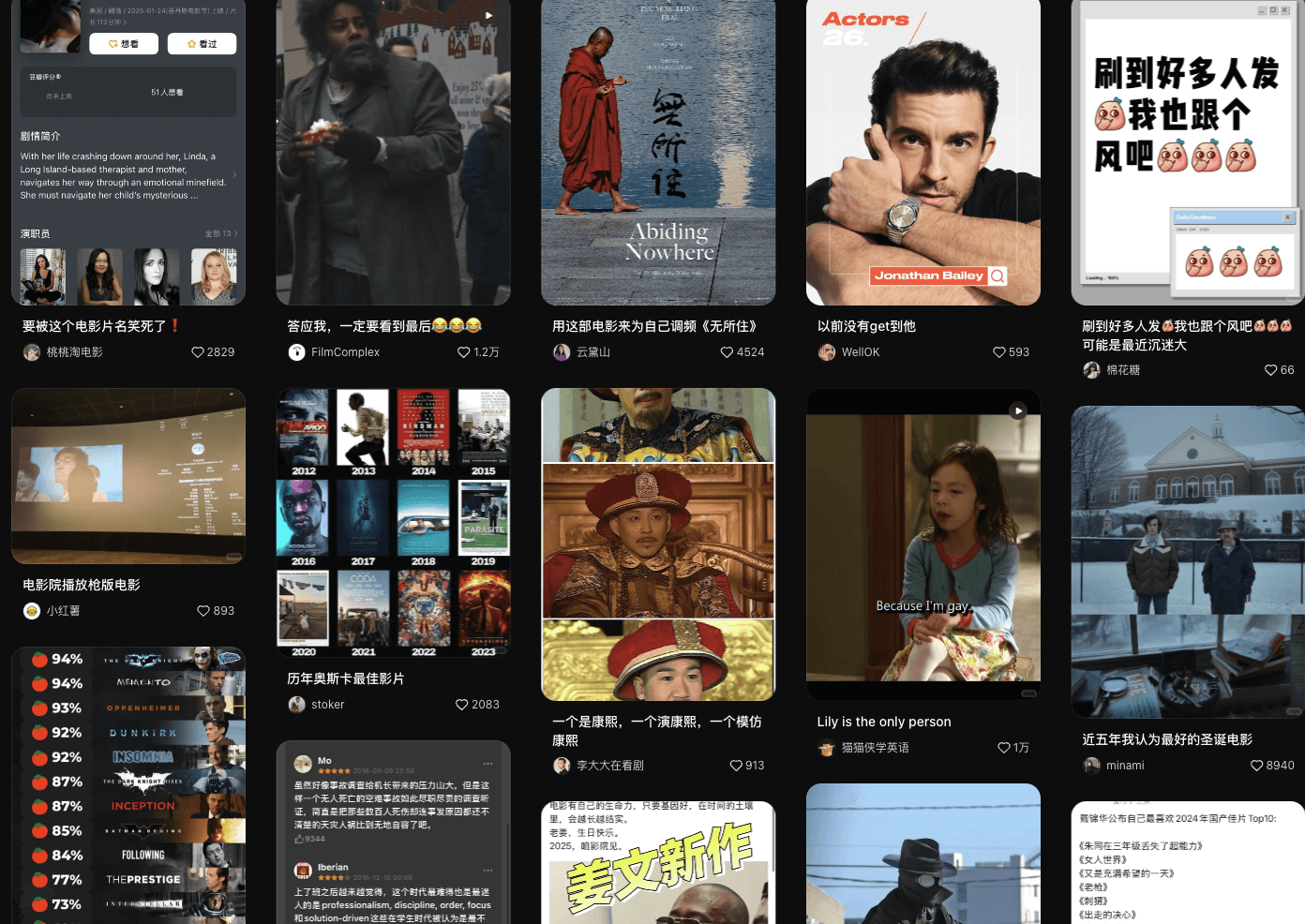The image size is (1305, 924).
Task: Tap the heart on 云黛山's post
Action: click(x=727, y=352)
